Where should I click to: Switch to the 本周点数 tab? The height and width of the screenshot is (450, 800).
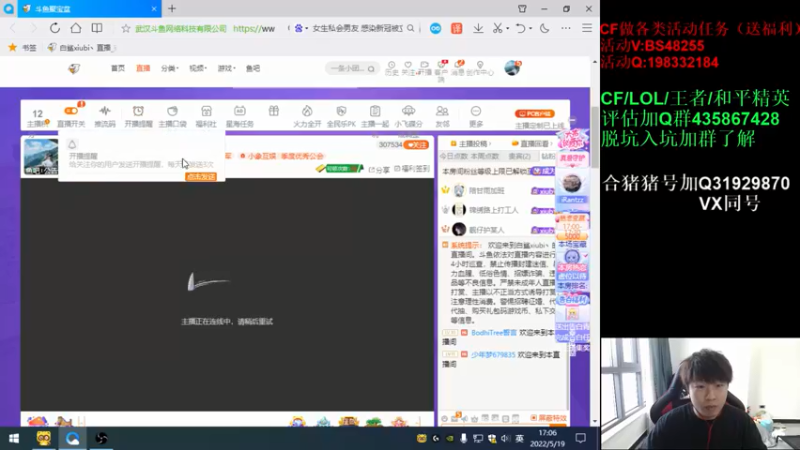[484, 156]
